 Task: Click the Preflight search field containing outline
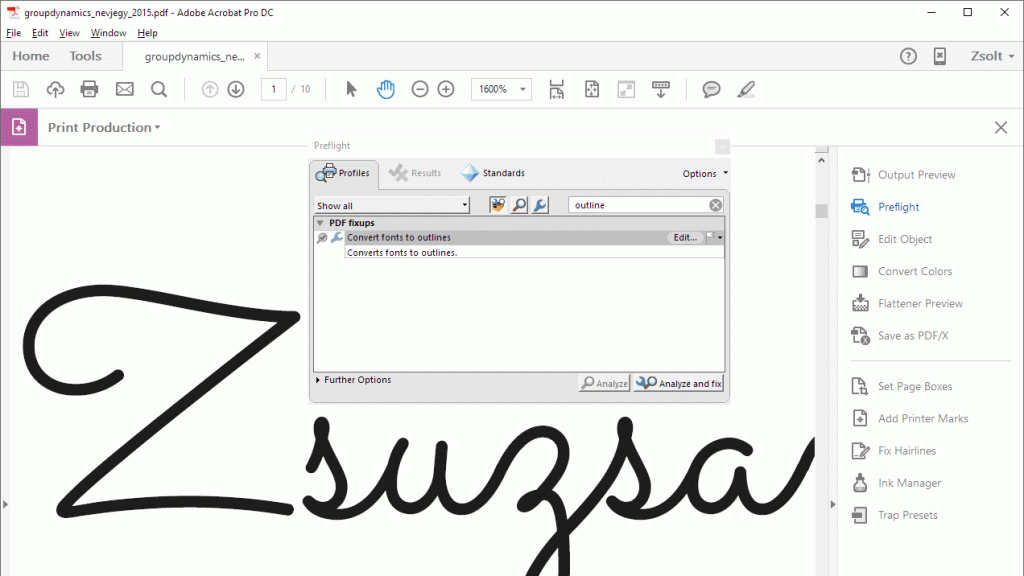pyautogui.click(x=637, y=205)
